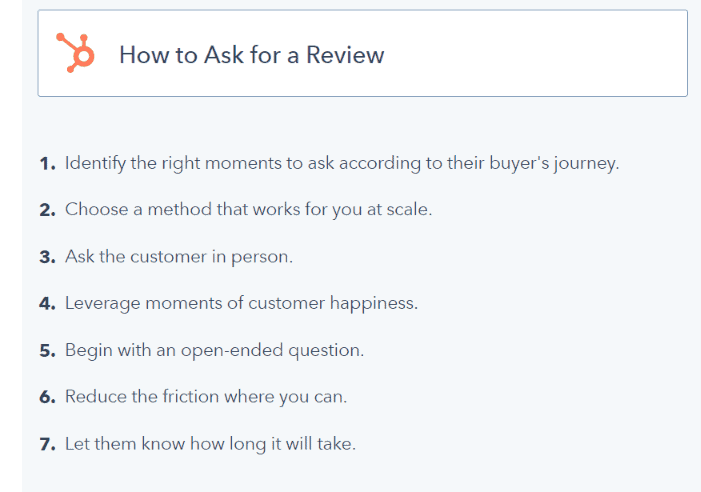Image resolution: width=701 pixels, height=492 pixels.
Task: Click the bold number 2 list marker
Action: 47,210
